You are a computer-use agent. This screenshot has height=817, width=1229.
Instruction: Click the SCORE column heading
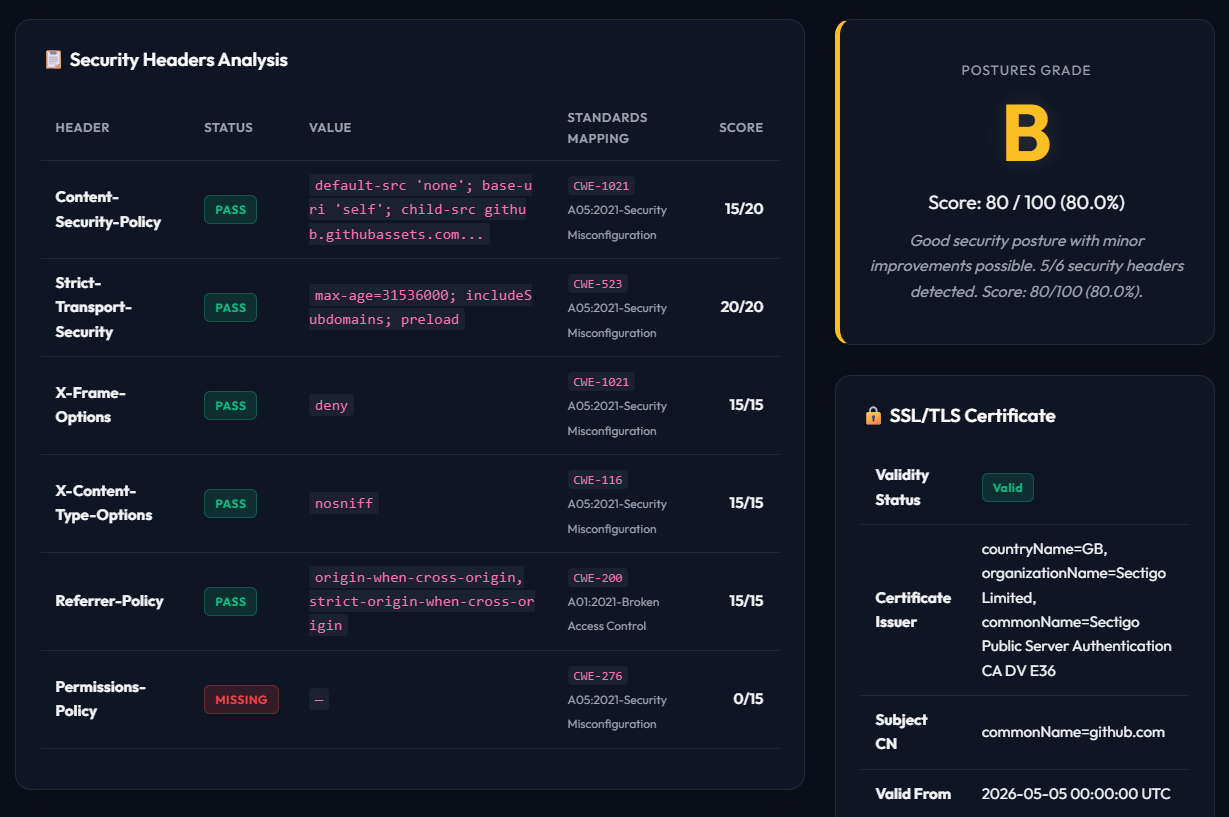(x=741, y=128)
